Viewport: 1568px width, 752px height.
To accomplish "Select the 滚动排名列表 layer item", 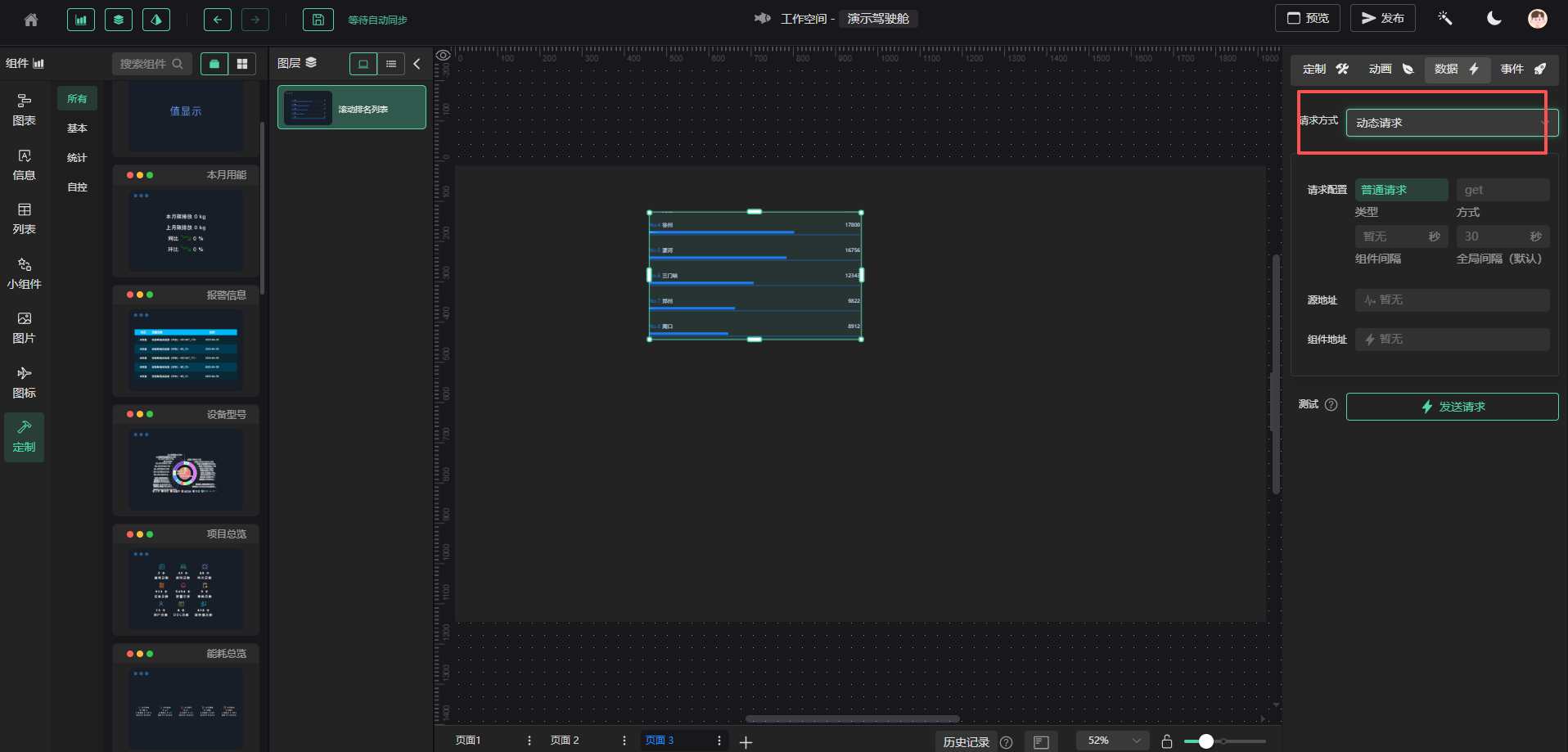I will pos(352,108).
